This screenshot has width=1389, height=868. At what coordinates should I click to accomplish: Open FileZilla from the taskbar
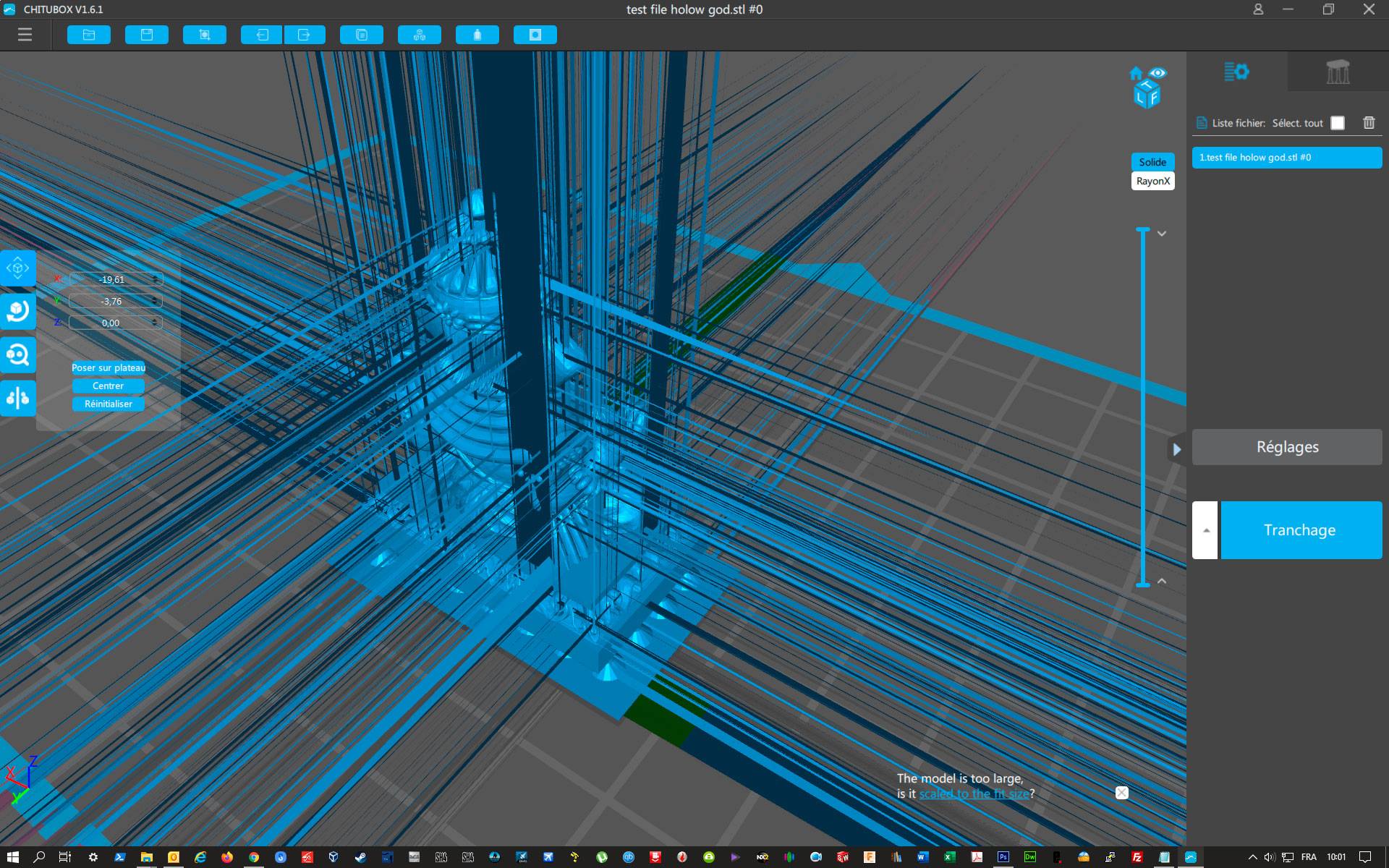(x=1137, y=857)
